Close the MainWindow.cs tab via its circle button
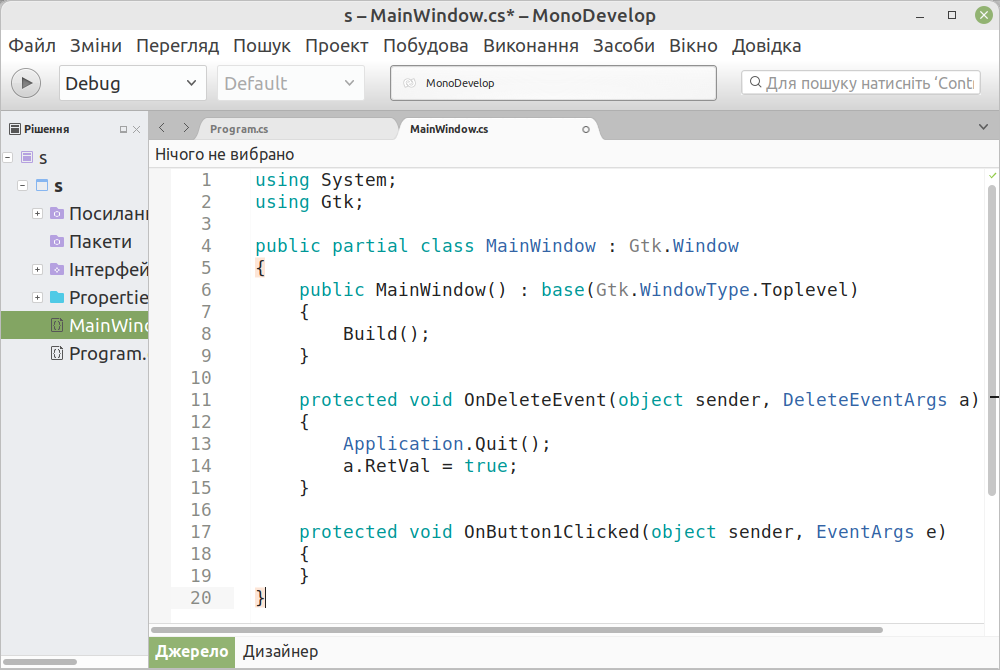 coord(585,129)
